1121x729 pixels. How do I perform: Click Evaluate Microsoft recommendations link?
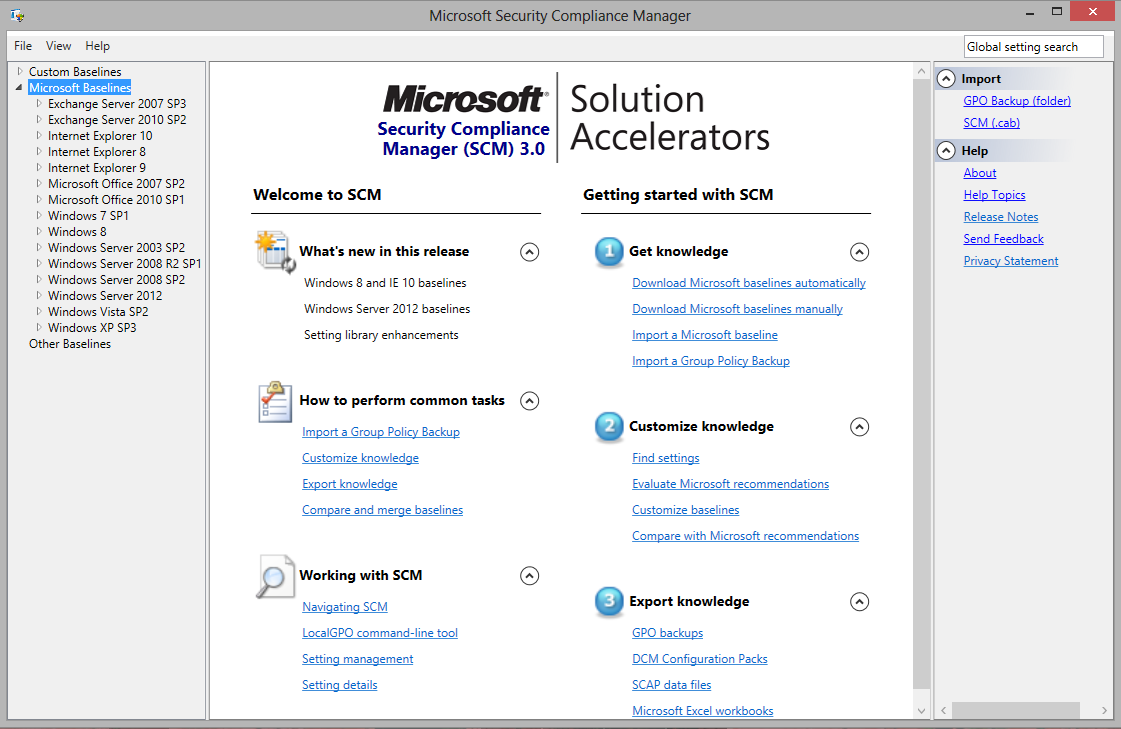click(730, 484)
